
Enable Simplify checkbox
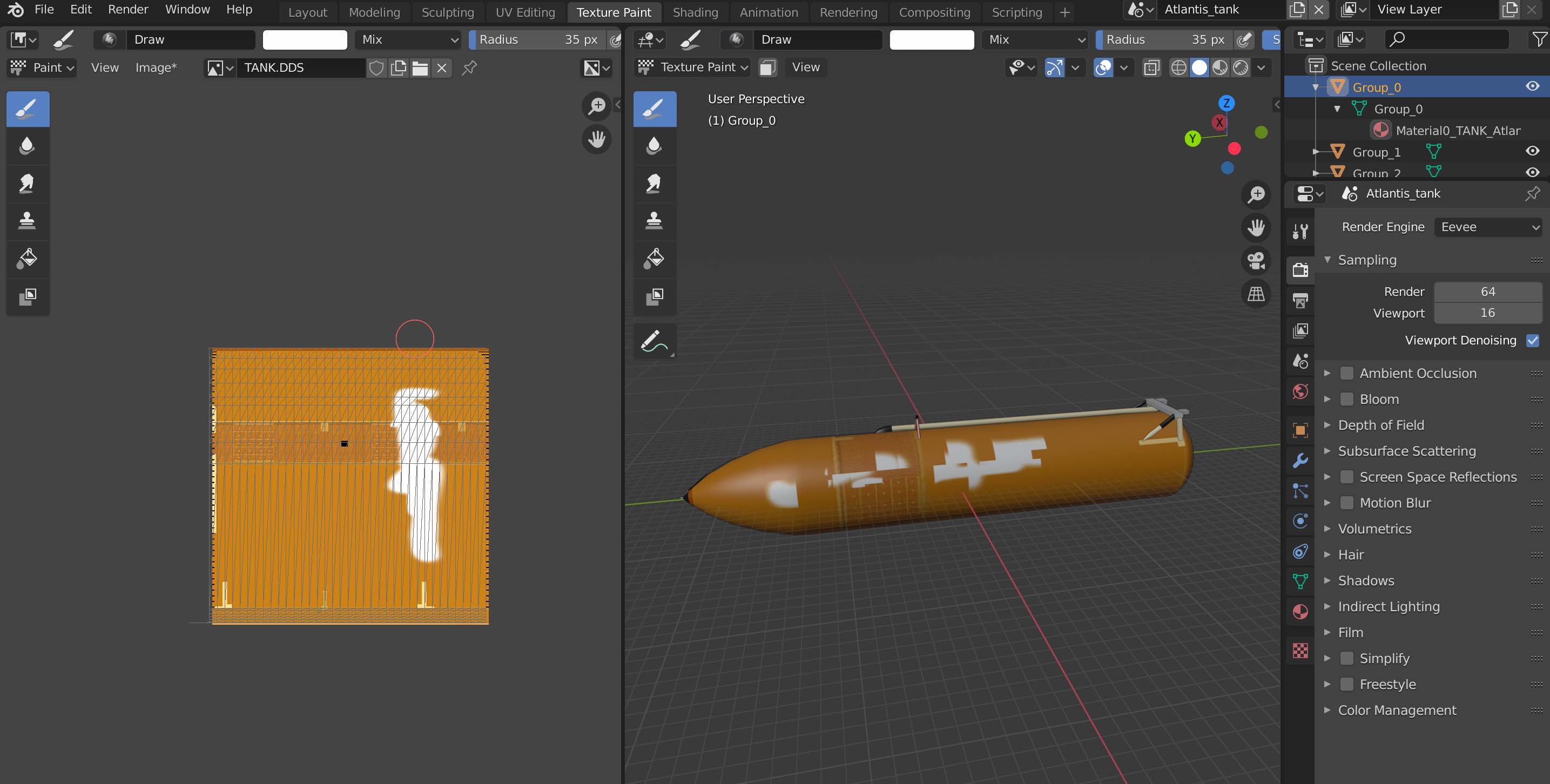[x=1346, y=659]
